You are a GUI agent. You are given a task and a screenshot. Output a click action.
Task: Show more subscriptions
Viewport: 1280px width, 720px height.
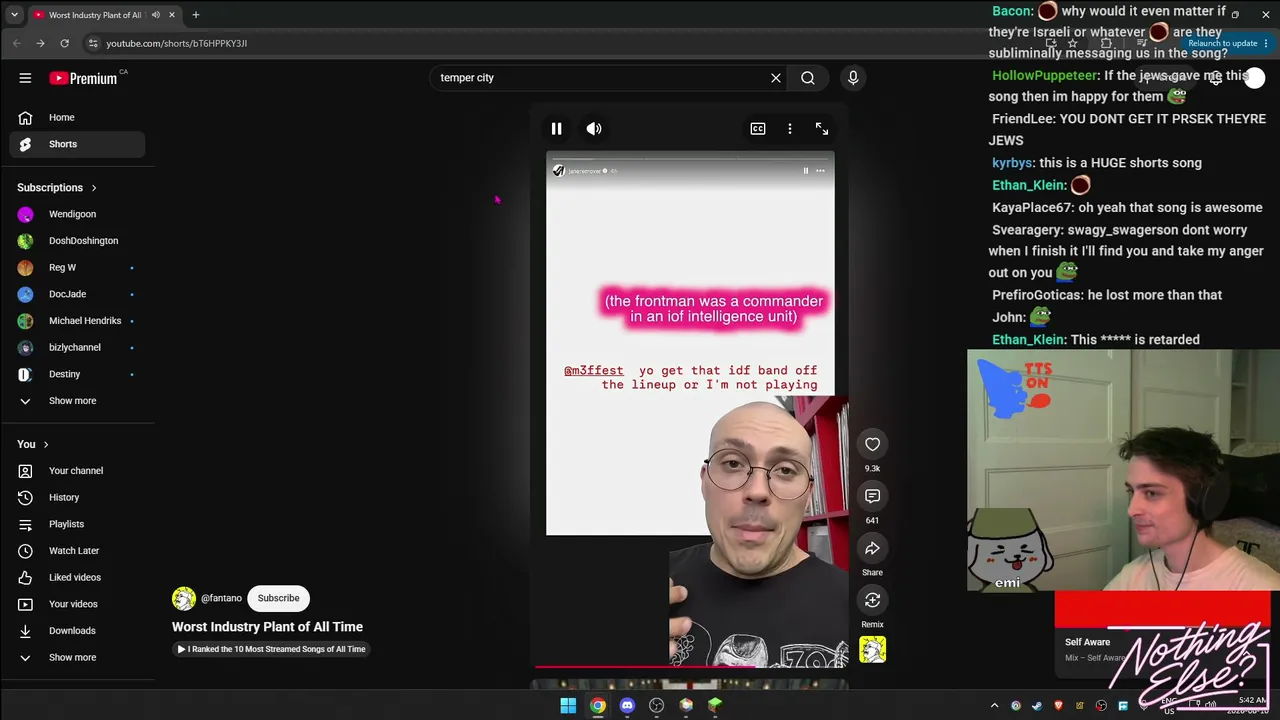tap(77, 401)
